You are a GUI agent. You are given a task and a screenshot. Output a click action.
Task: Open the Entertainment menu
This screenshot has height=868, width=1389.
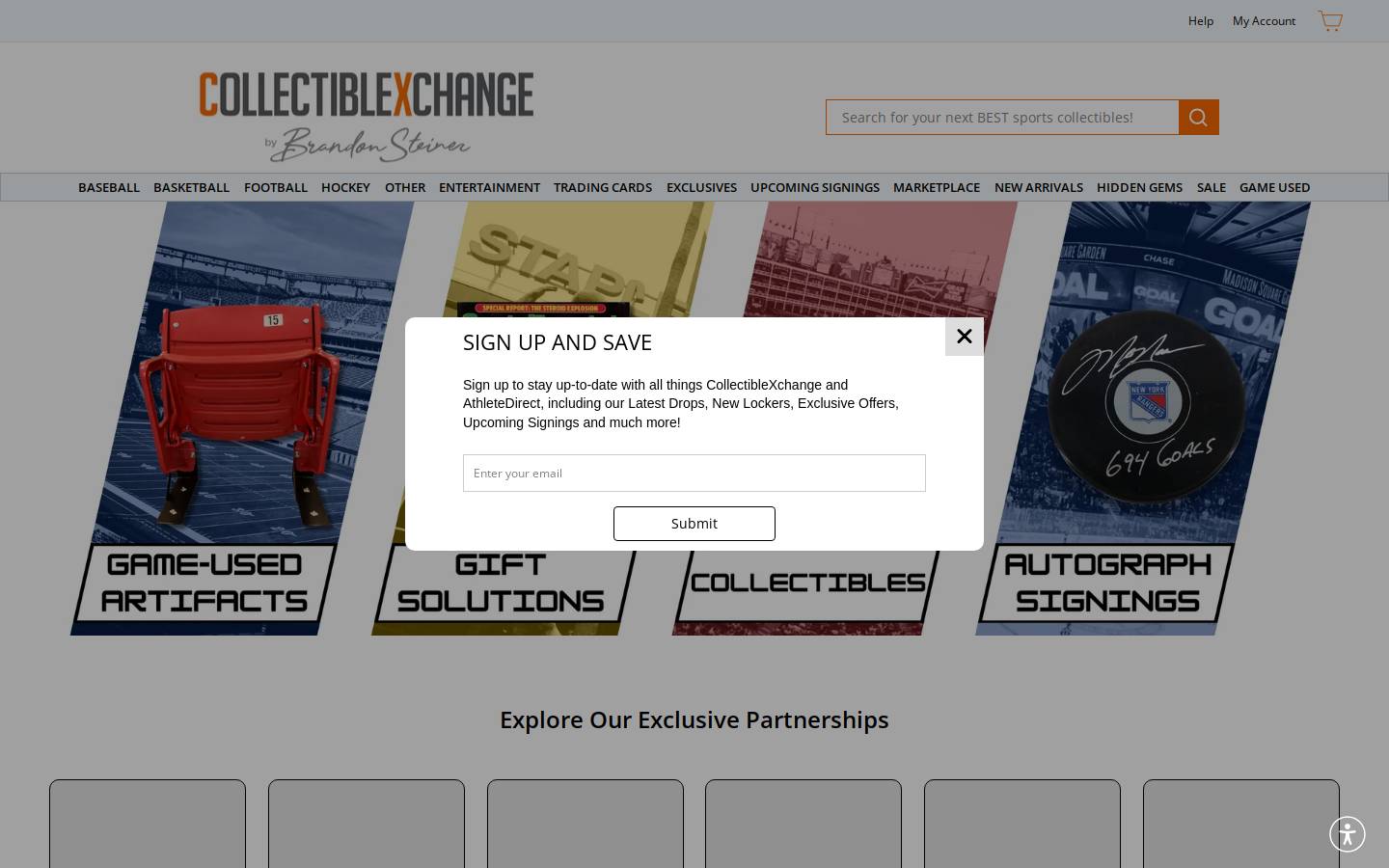tap(489, 187)
